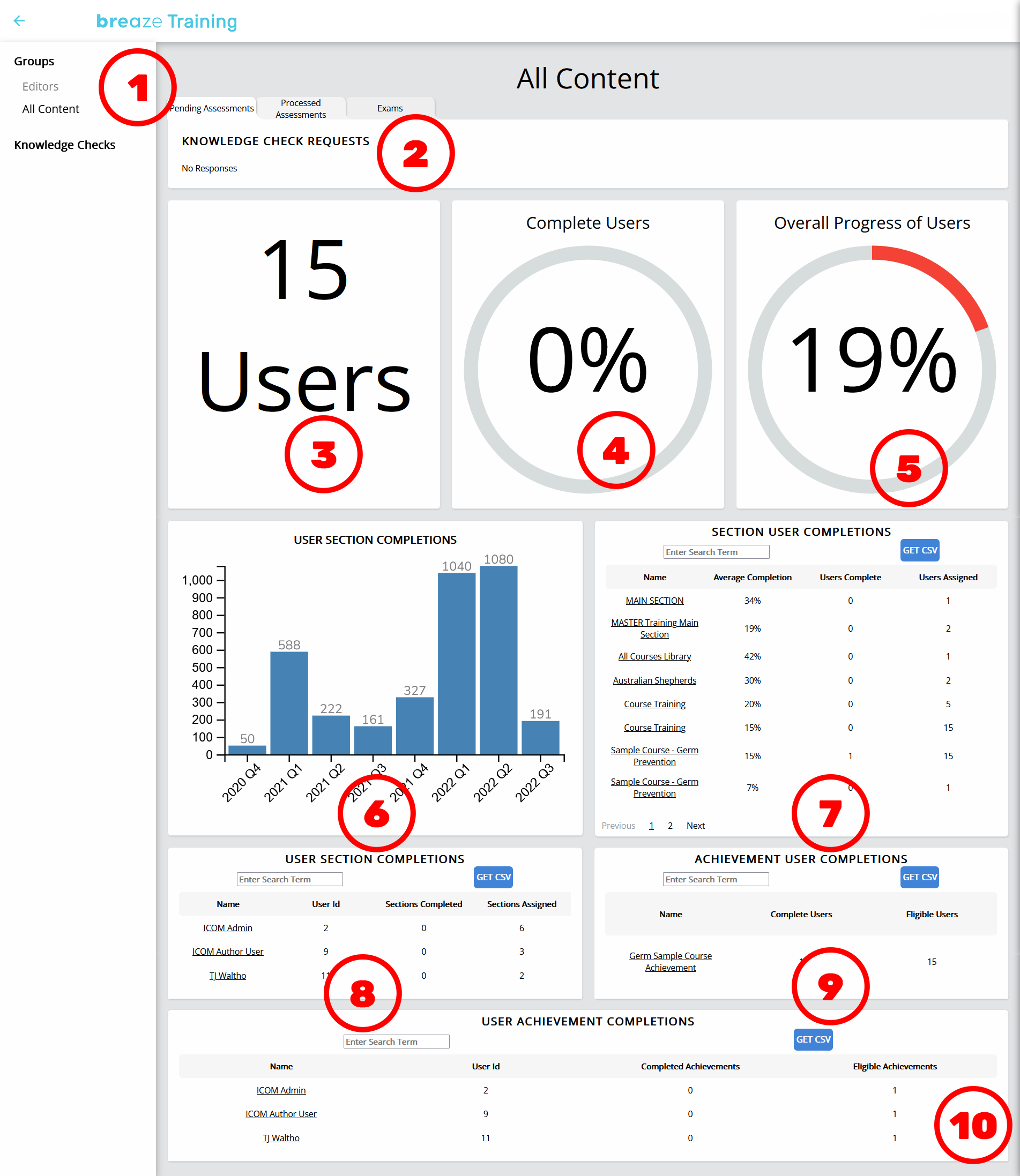Open Sample Course - Germ Prevention at 7%
Screen dimensions: 1020x1176
tap(654, 788)
